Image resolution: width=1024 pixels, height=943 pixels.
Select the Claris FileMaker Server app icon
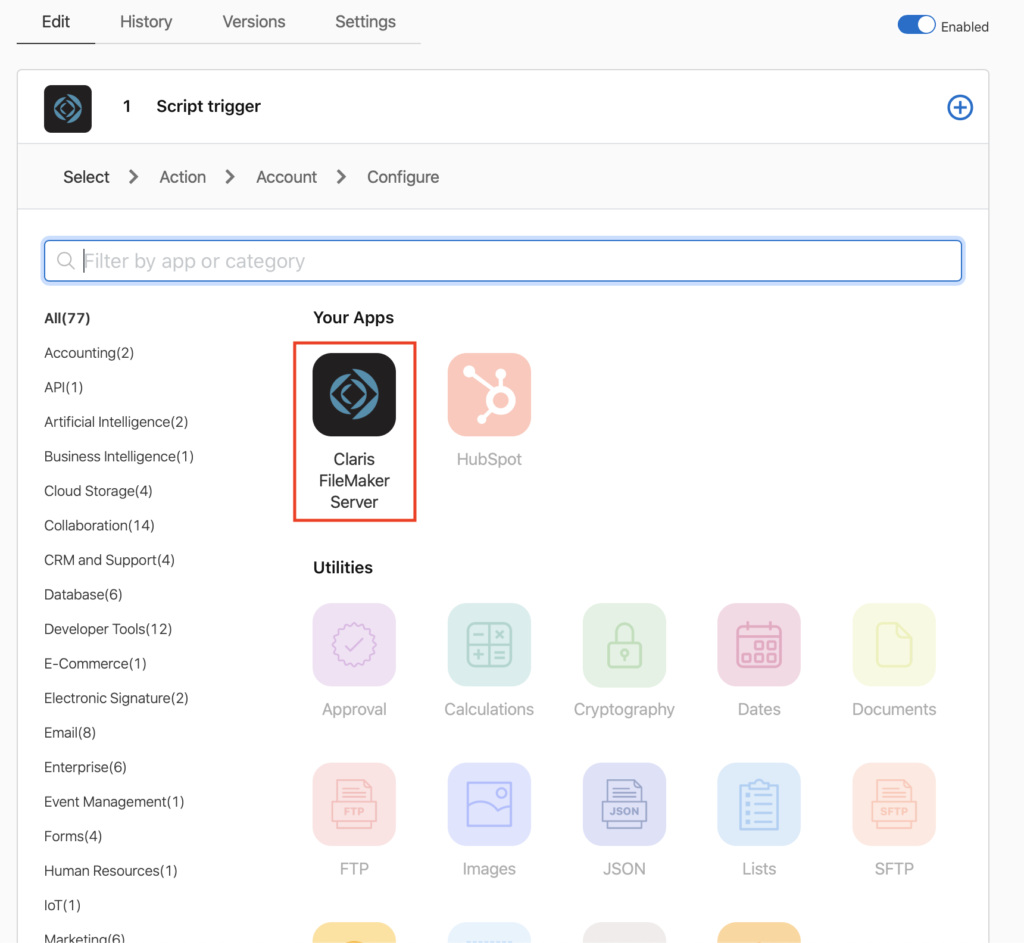coord(354,395)
